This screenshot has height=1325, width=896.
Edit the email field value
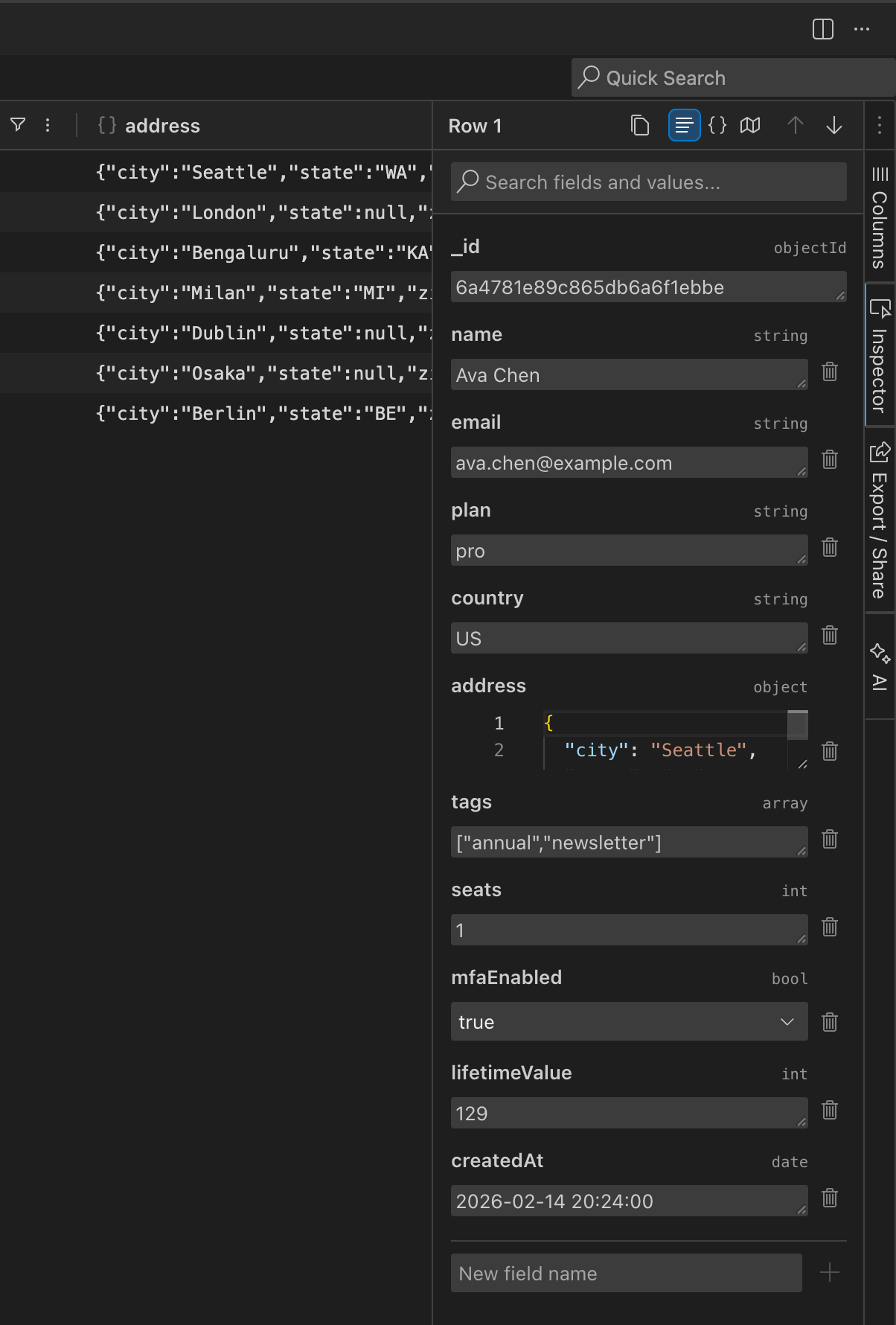coord(629,463)
